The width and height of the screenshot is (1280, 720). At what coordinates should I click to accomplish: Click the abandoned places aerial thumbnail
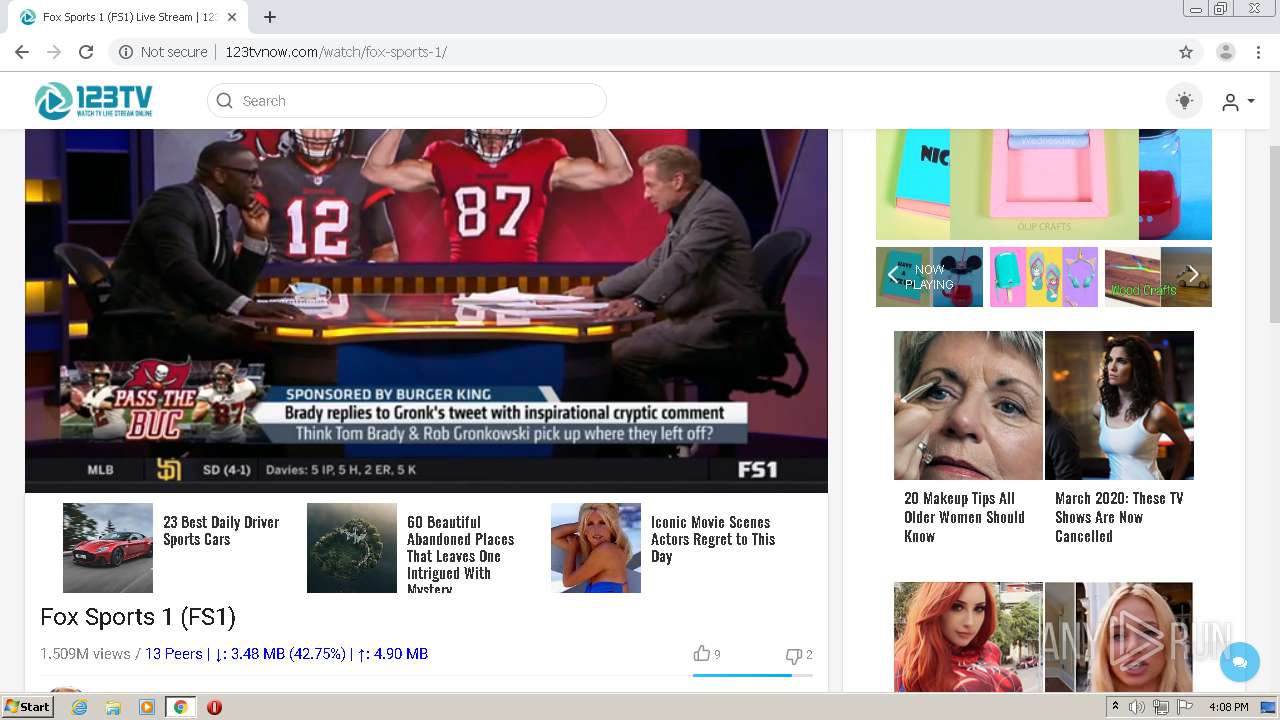[352, 548]
